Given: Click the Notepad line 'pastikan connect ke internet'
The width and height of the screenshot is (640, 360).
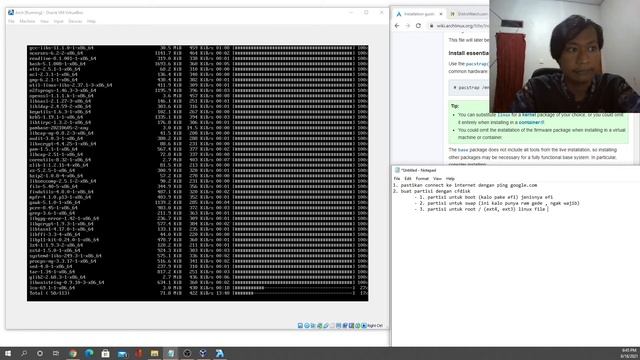Looking at the screenshot, I should click(465, 185).
